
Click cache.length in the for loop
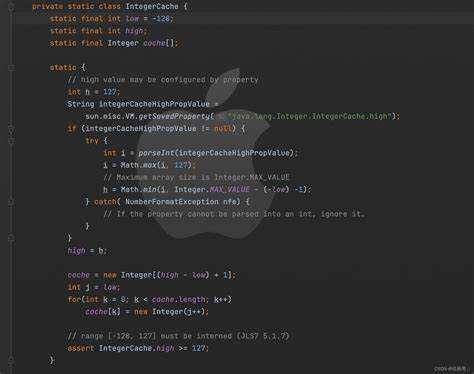click(x=178, y=299)
